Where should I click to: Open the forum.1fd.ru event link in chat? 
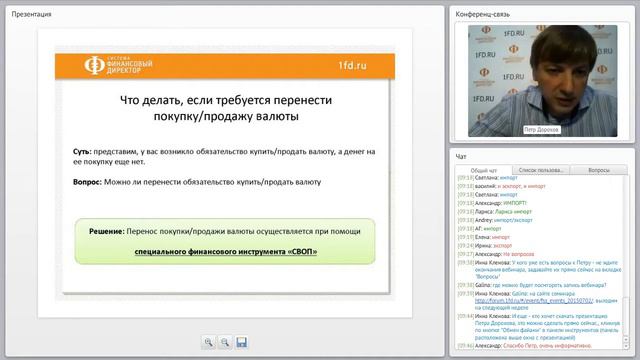click(533, 301)
